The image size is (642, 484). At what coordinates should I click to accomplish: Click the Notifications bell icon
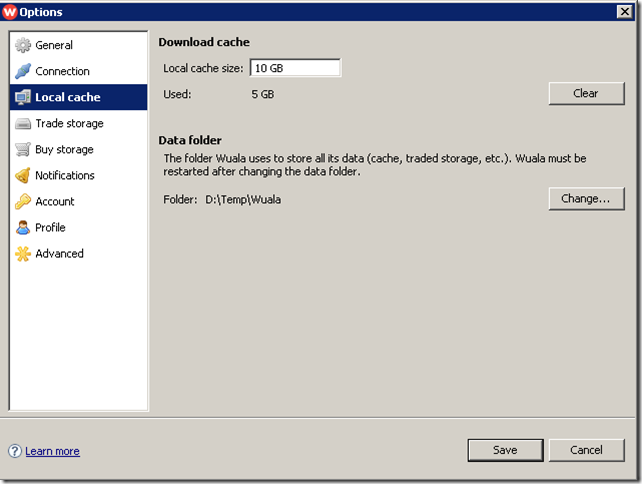coord(23,175)
